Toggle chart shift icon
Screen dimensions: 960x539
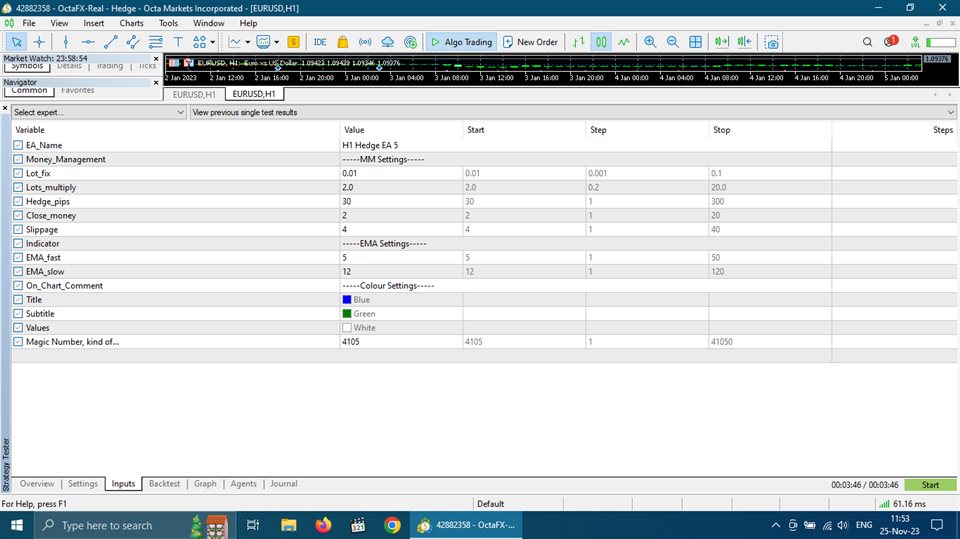(x=744, y=42)
